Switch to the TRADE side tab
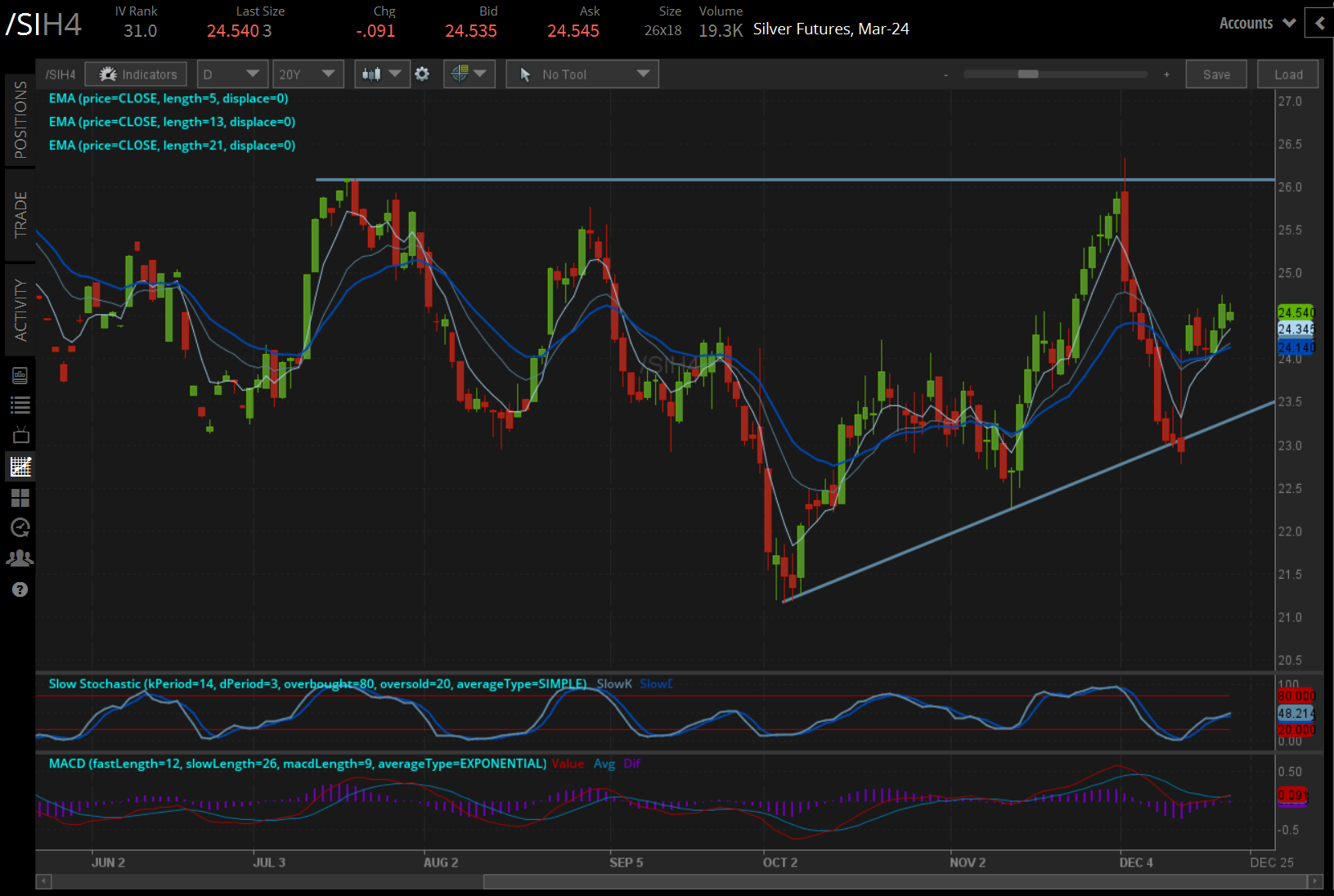Image resolution: width=1334 pixels, height=896 pixels. tap(20, 214)
